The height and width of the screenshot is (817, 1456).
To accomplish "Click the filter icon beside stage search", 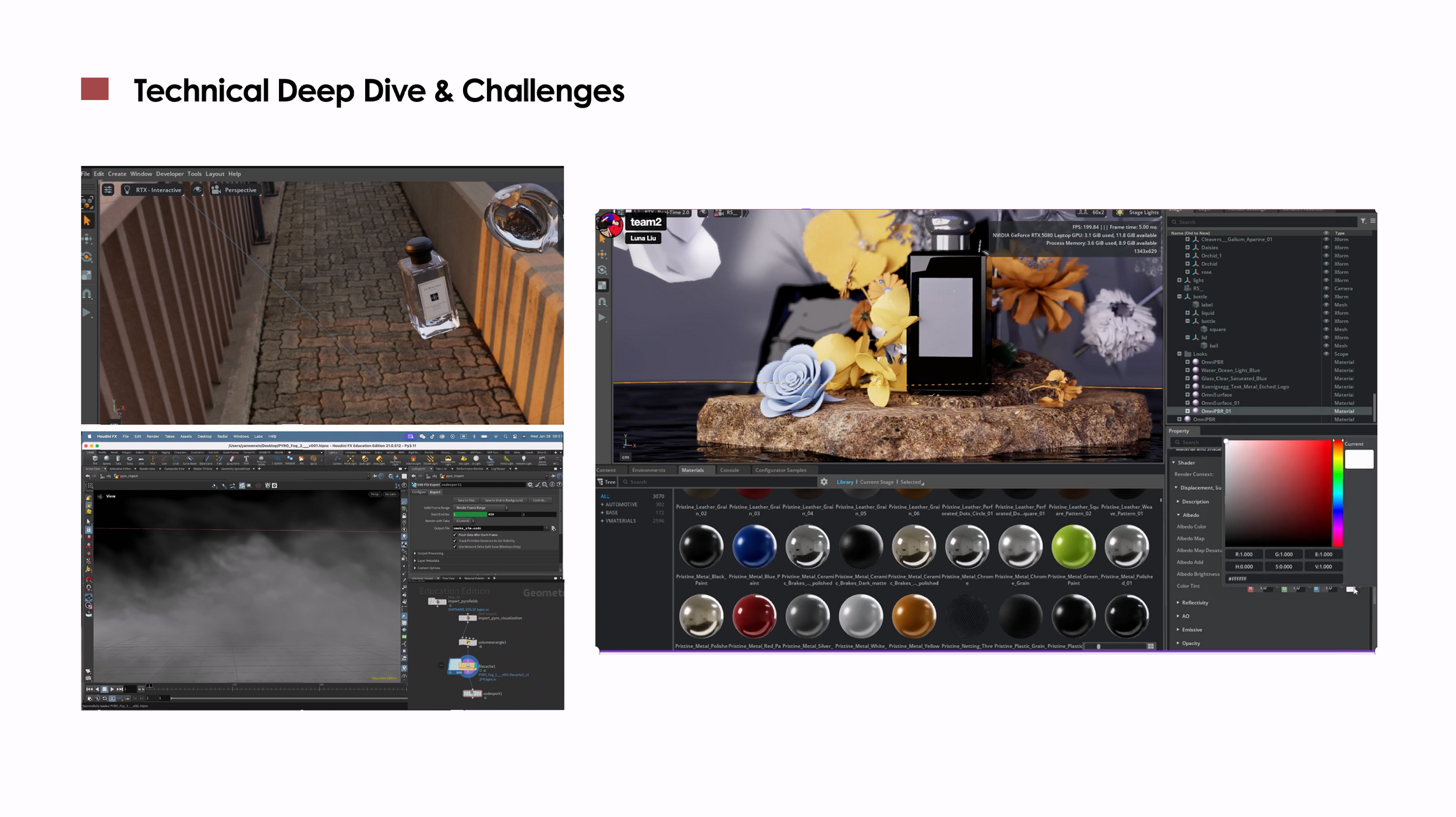I will 1363,221.
